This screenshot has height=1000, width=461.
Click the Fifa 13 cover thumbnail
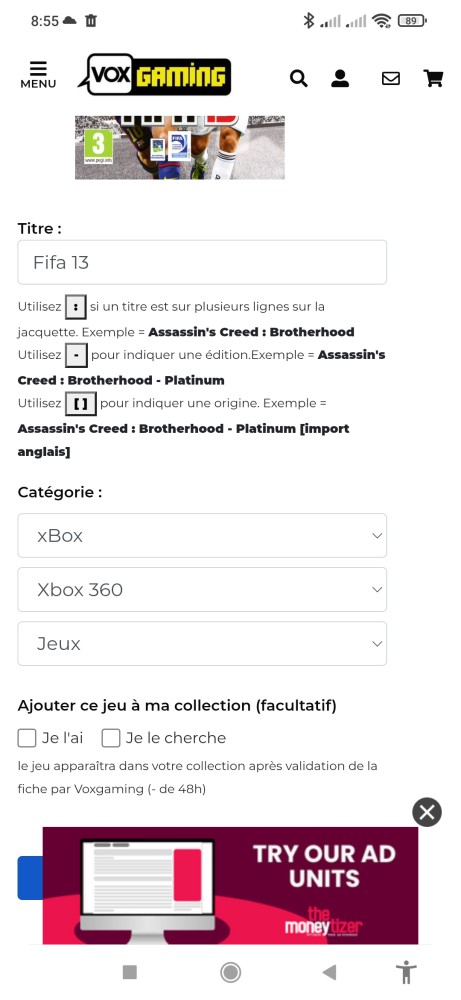click(x=180, y=147)
